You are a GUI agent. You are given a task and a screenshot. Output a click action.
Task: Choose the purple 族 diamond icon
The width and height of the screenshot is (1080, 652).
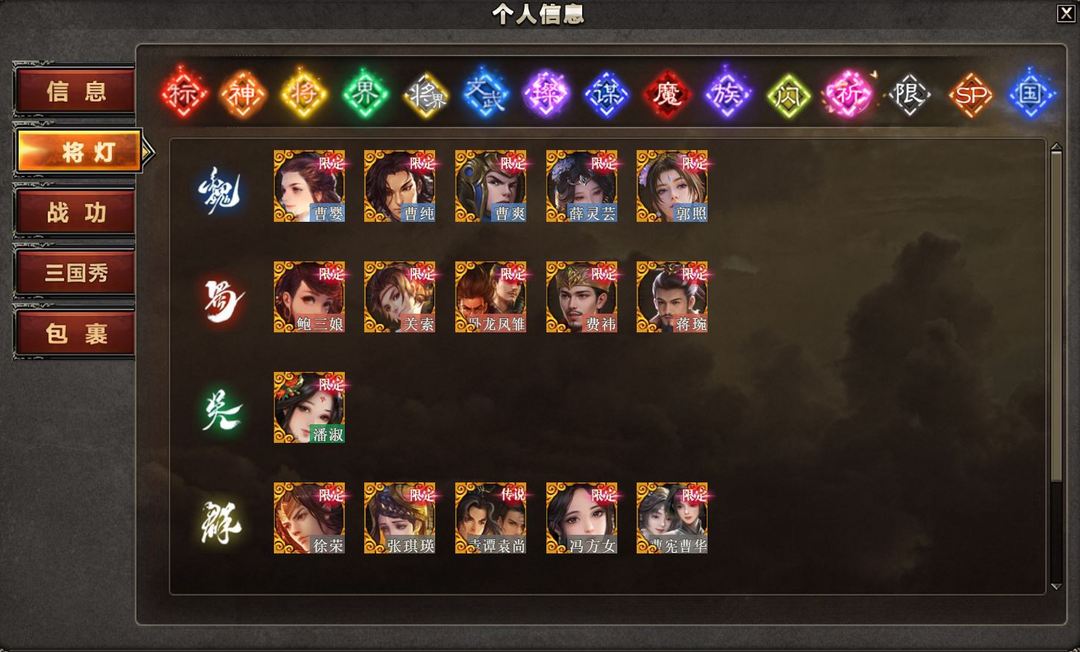727,93
